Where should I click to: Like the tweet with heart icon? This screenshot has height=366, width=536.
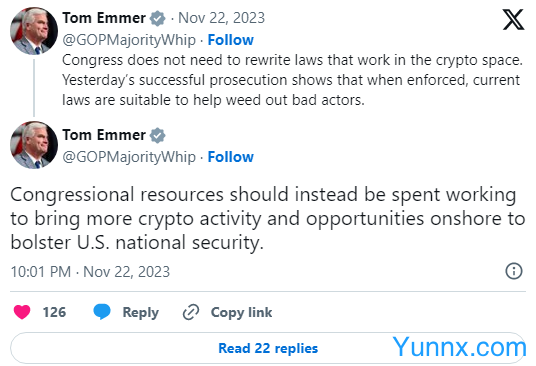tap(22, 312)
